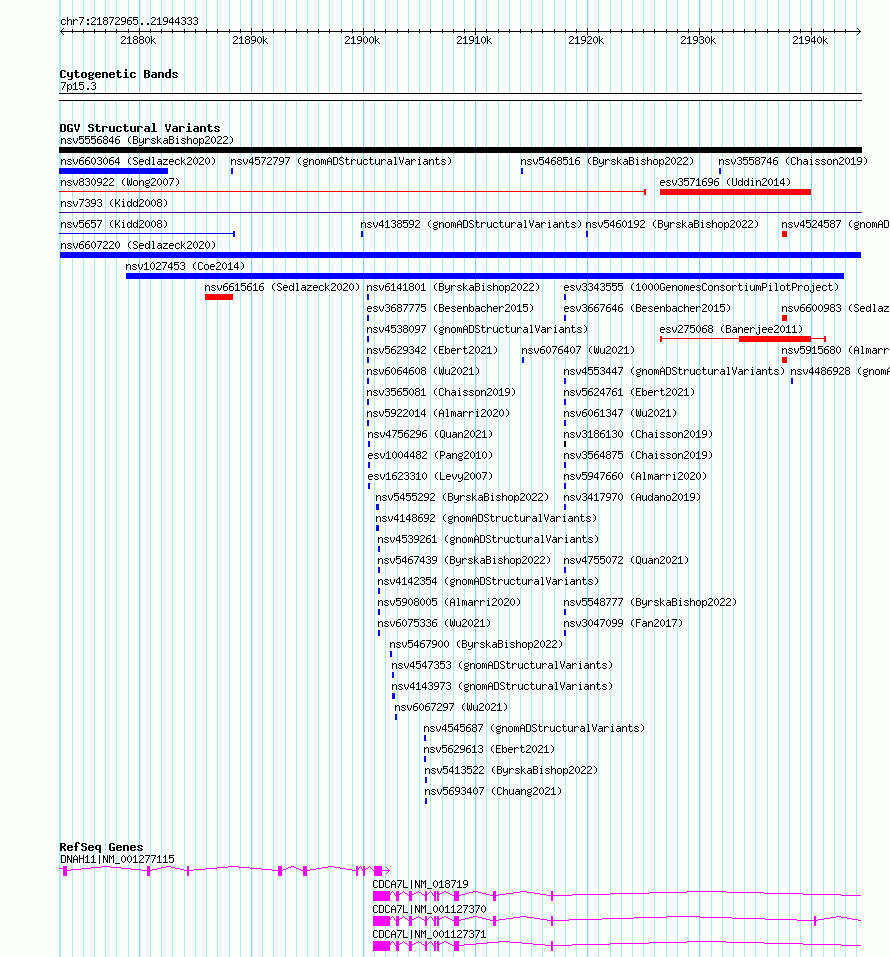Open nsv5467900 (ByrskaBishop2022) variant

point(477,645)
